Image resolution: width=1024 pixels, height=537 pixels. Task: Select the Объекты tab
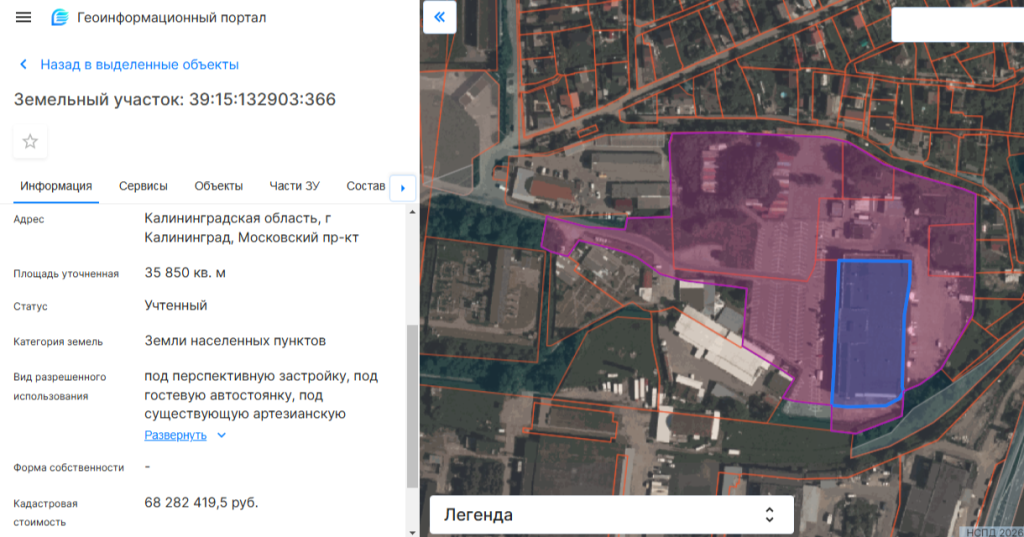point(218,186)
